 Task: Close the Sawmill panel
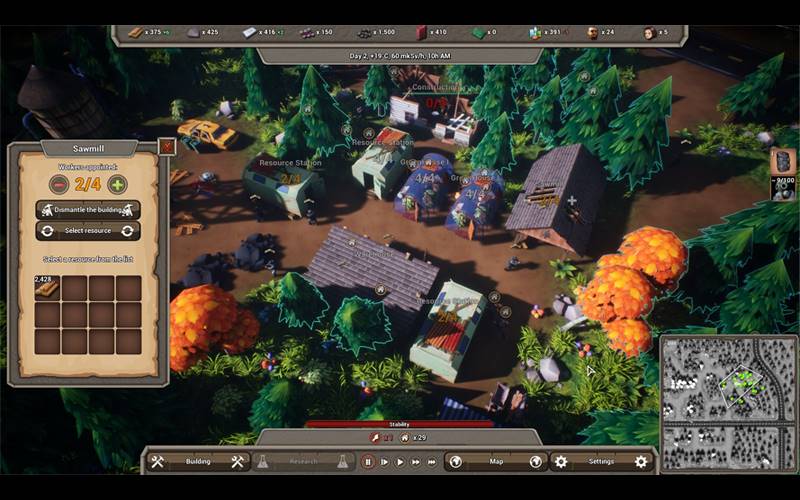[167, 146]
